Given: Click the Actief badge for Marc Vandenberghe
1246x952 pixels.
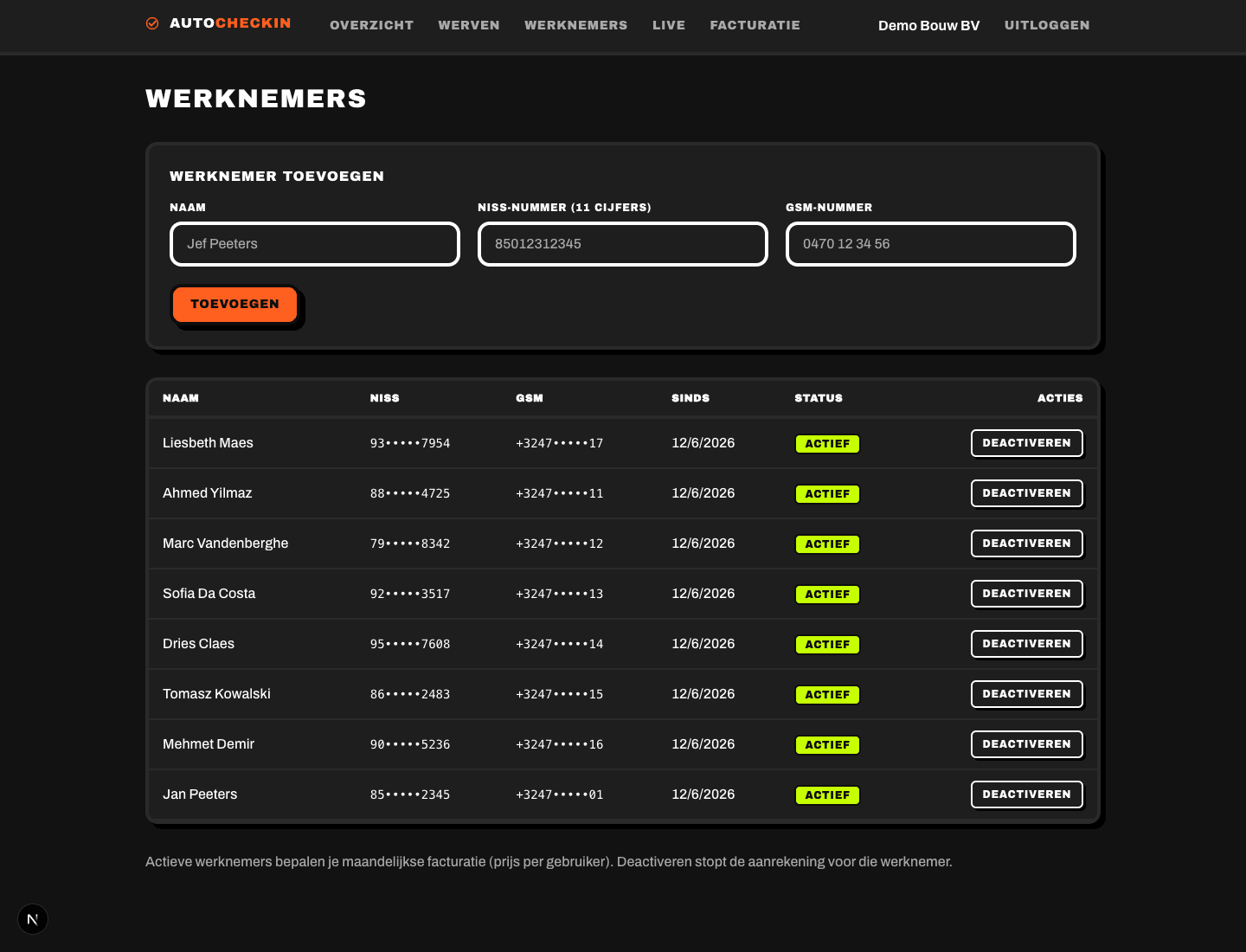Looking at the screenshot, I should 827,544.
